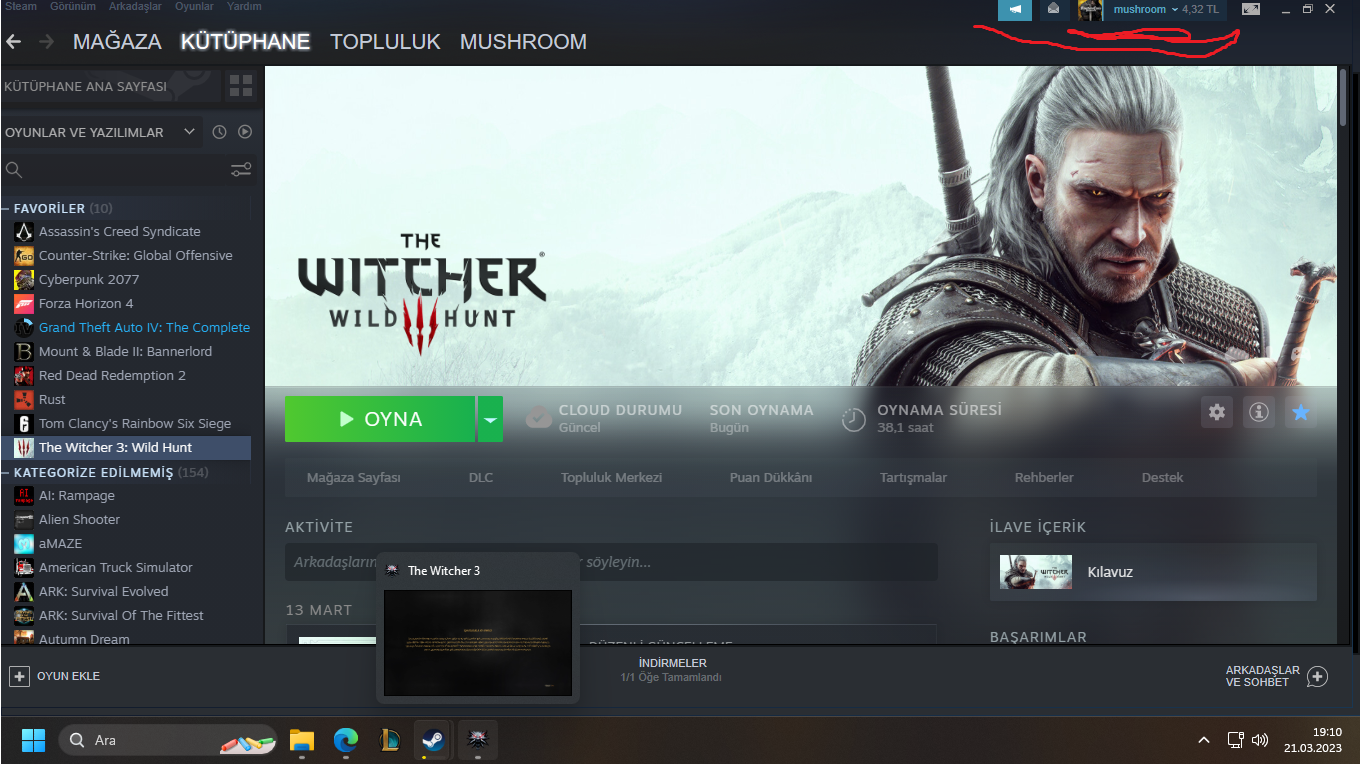Toggle sorting by recent activity clock
This screenshot has width=1360, height=768.
[x=219, y=132]
